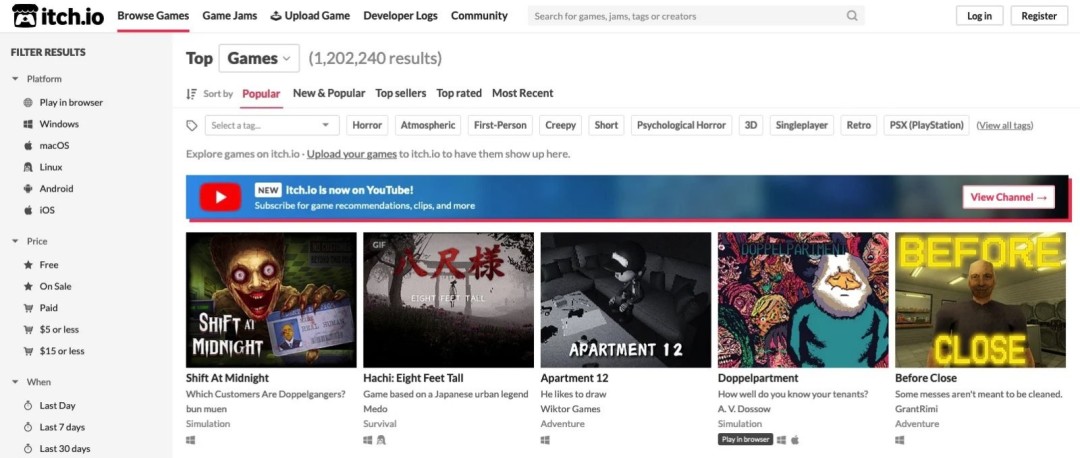Follow the View all tags link

point(1004,125)
